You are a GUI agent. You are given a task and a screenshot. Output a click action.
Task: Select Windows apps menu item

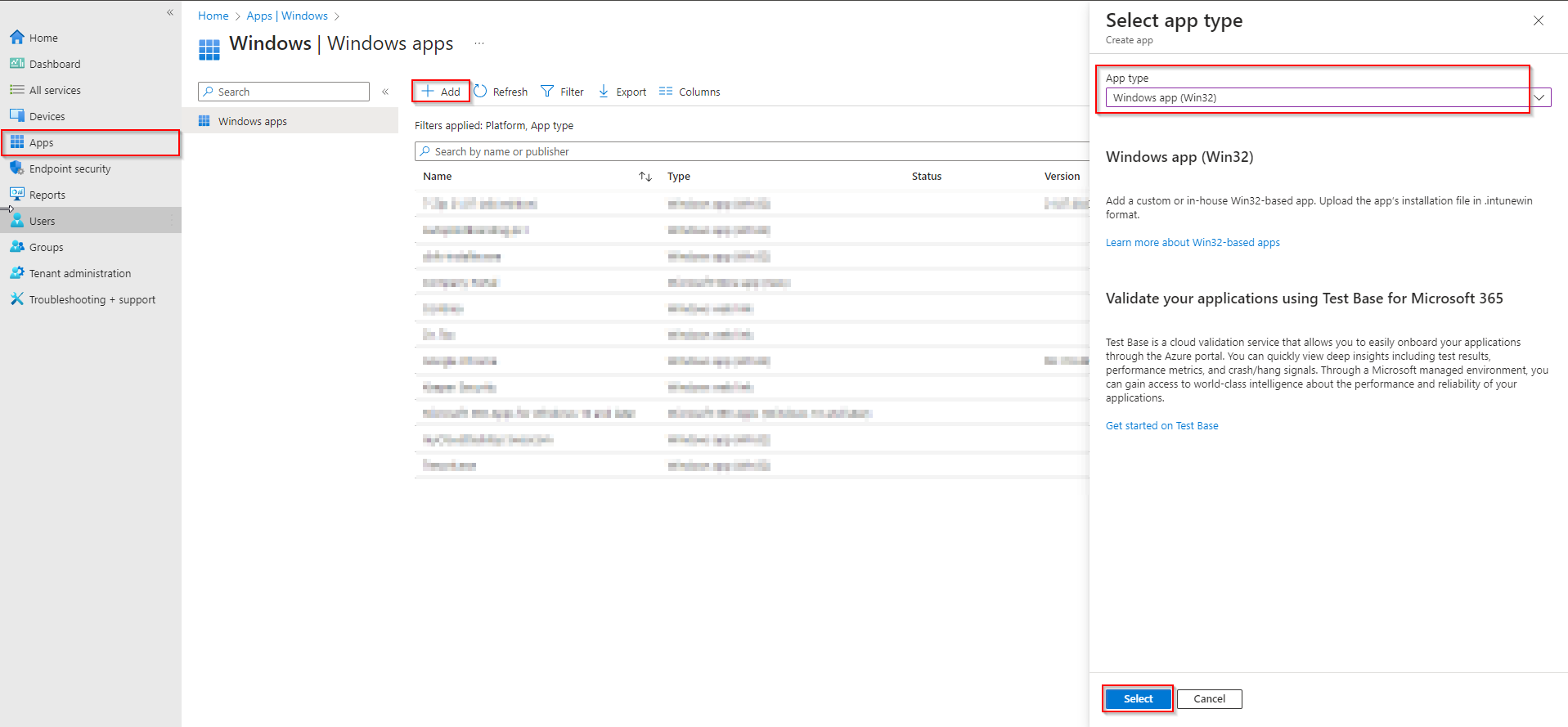coord(290,121)
